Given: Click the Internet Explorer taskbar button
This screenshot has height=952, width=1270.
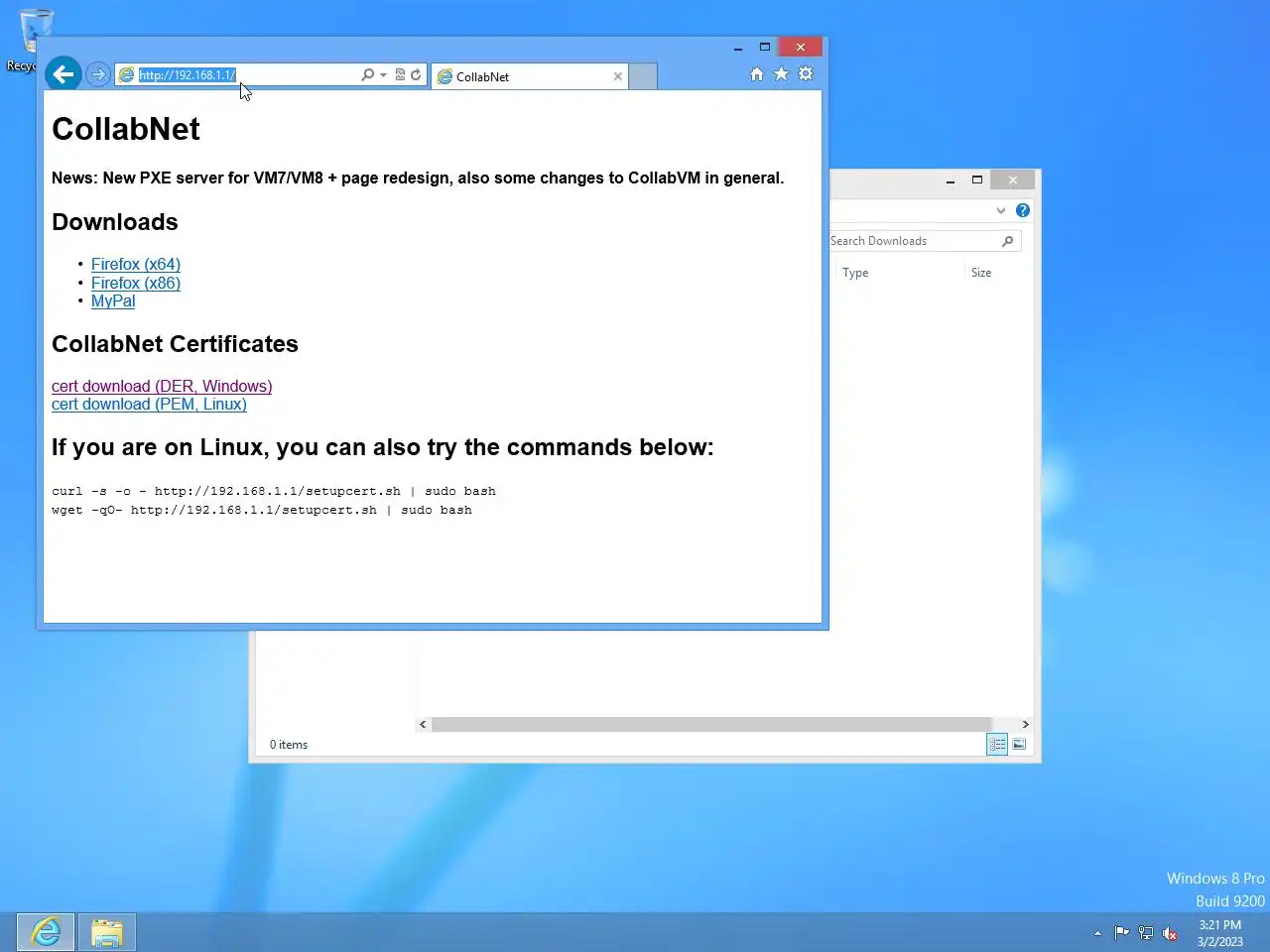Looking at the screenshot, I should [46, 932].
